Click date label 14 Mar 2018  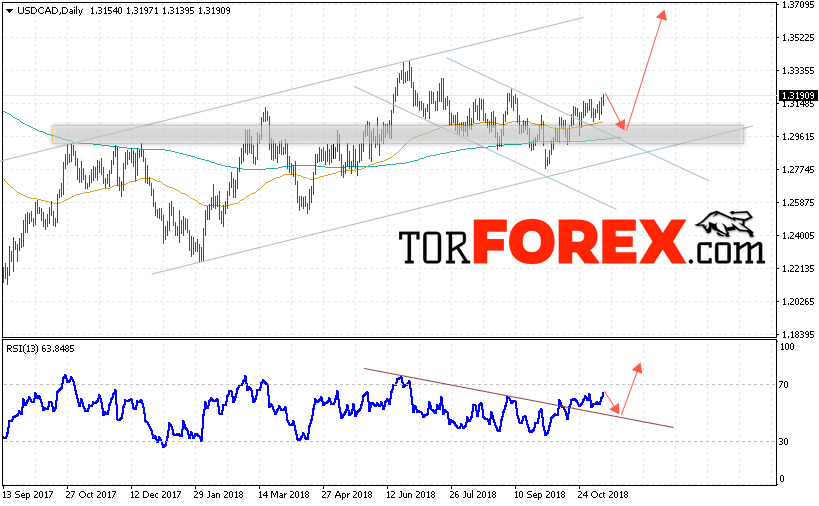point(284,494)
